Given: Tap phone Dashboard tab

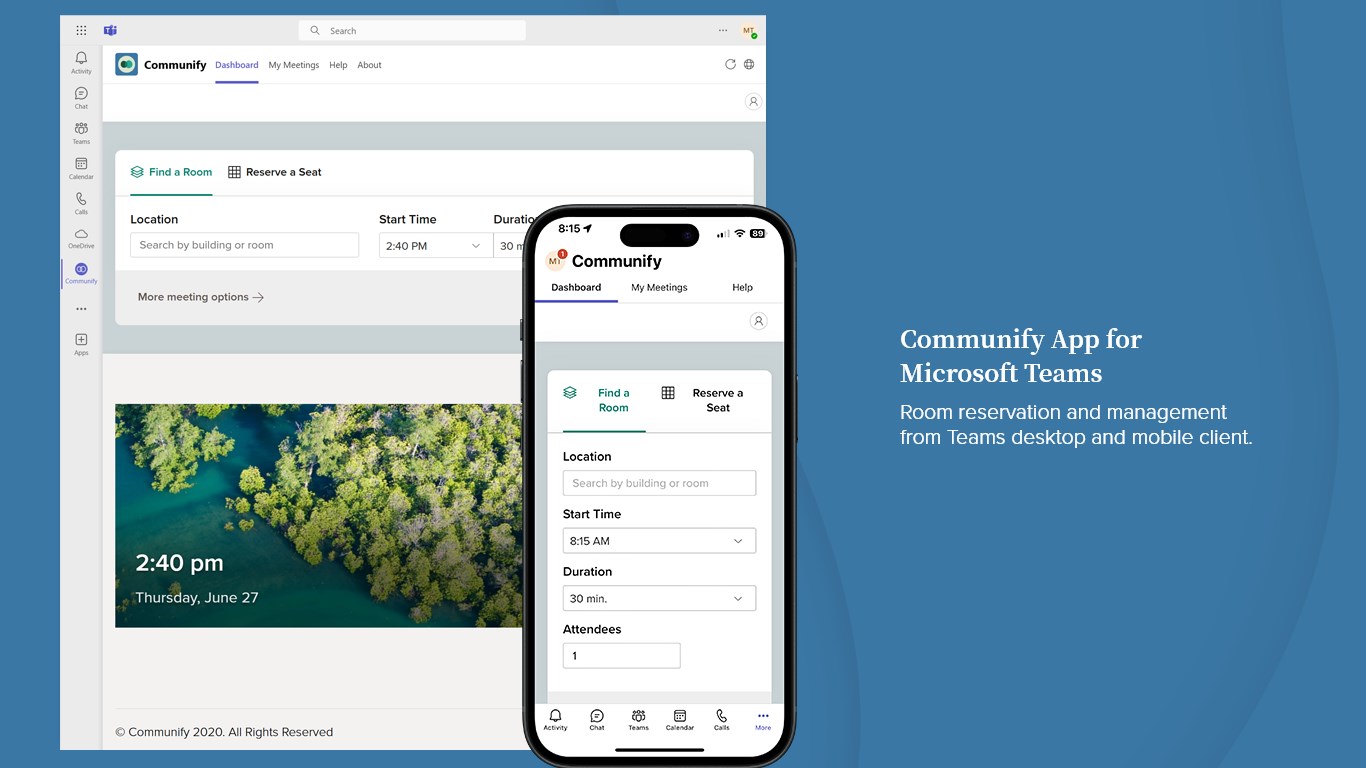Looking at the screenshot, I should point(576,287).
